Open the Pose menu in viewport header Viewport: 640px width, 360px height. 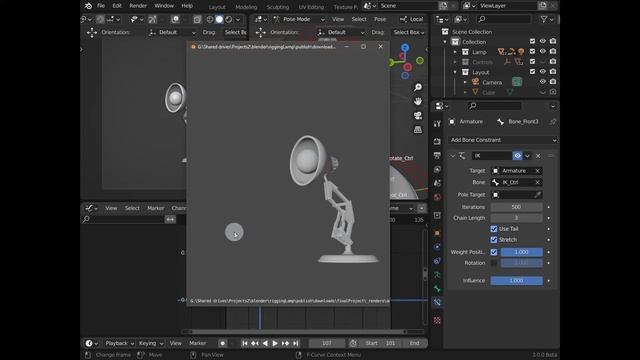380,19
